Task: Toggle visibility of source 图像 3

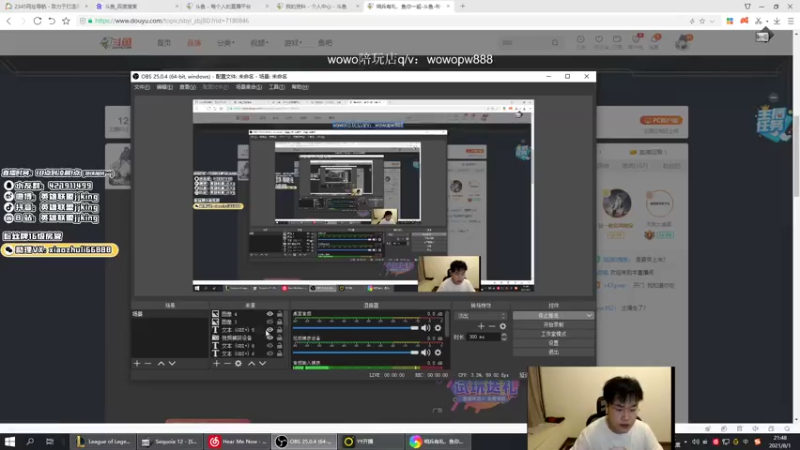Action: coord(269,321)
